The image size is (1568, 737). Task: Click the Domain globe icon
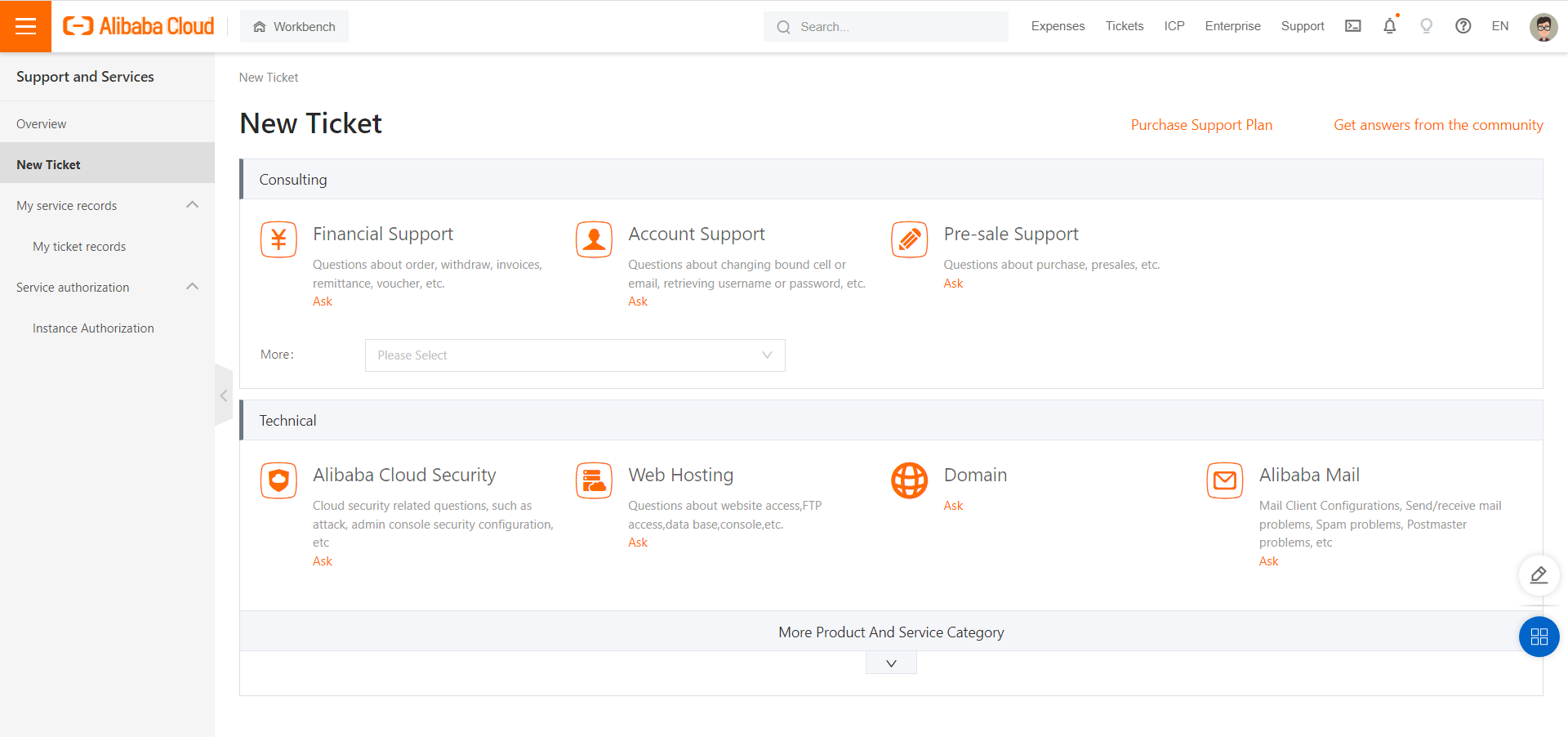point(909,480)
